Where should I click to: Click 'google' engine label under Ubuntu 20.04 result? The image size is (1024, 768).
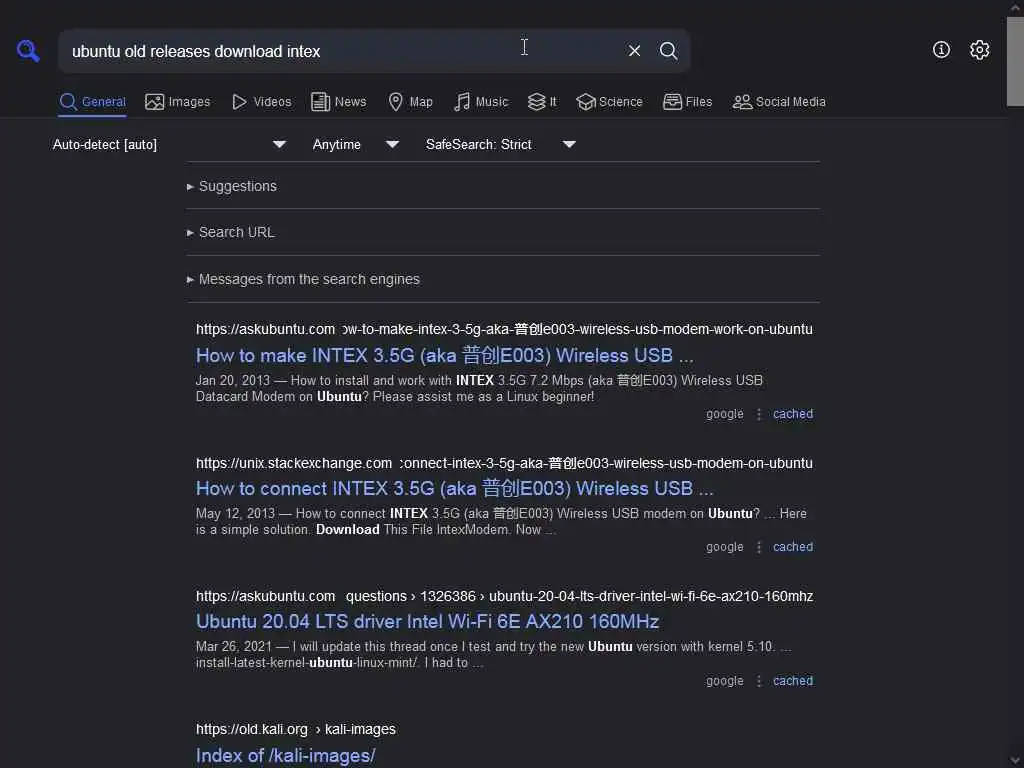pos(724,681)
